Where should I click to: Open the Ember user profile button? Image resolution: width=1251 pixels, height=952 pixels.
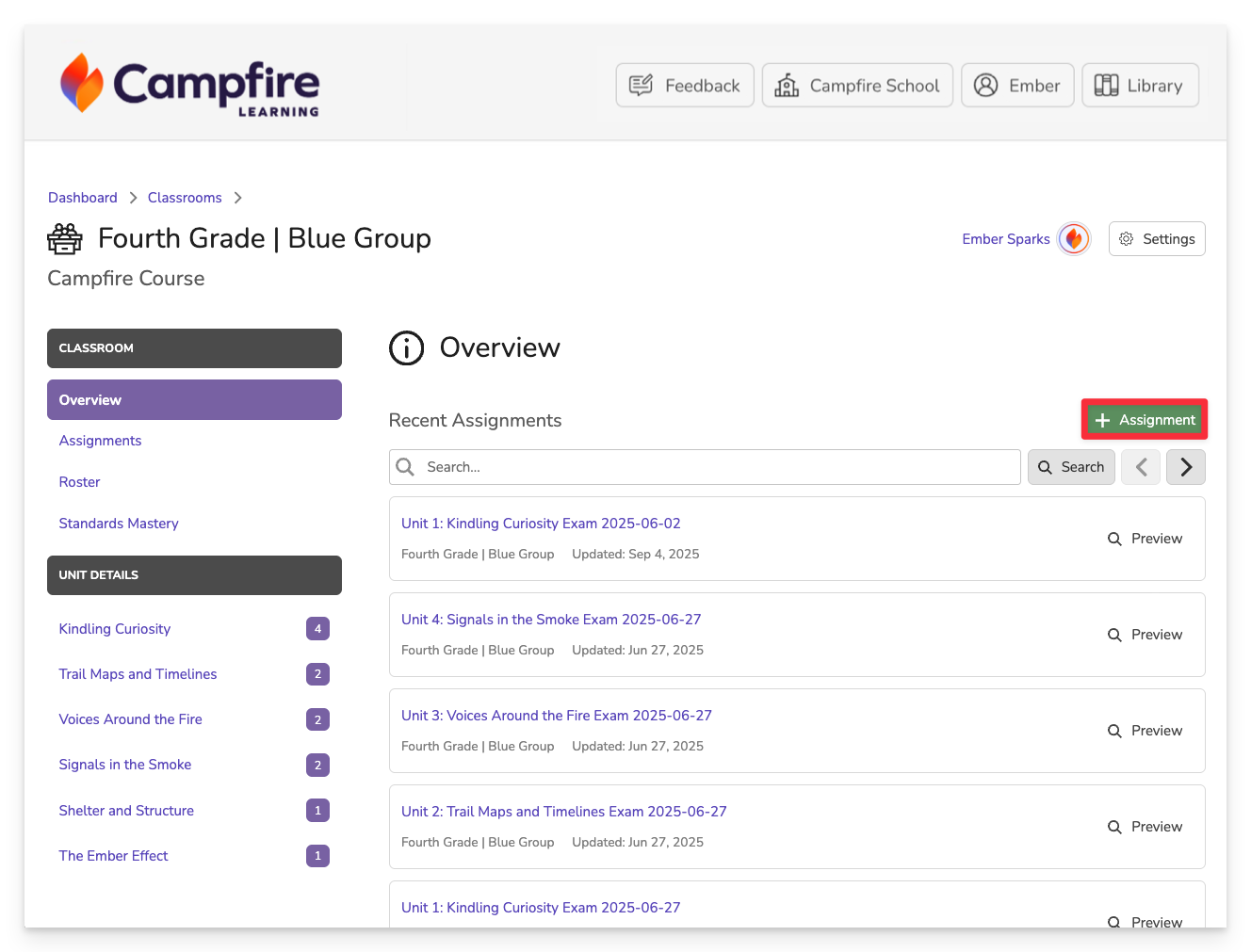1016,86
